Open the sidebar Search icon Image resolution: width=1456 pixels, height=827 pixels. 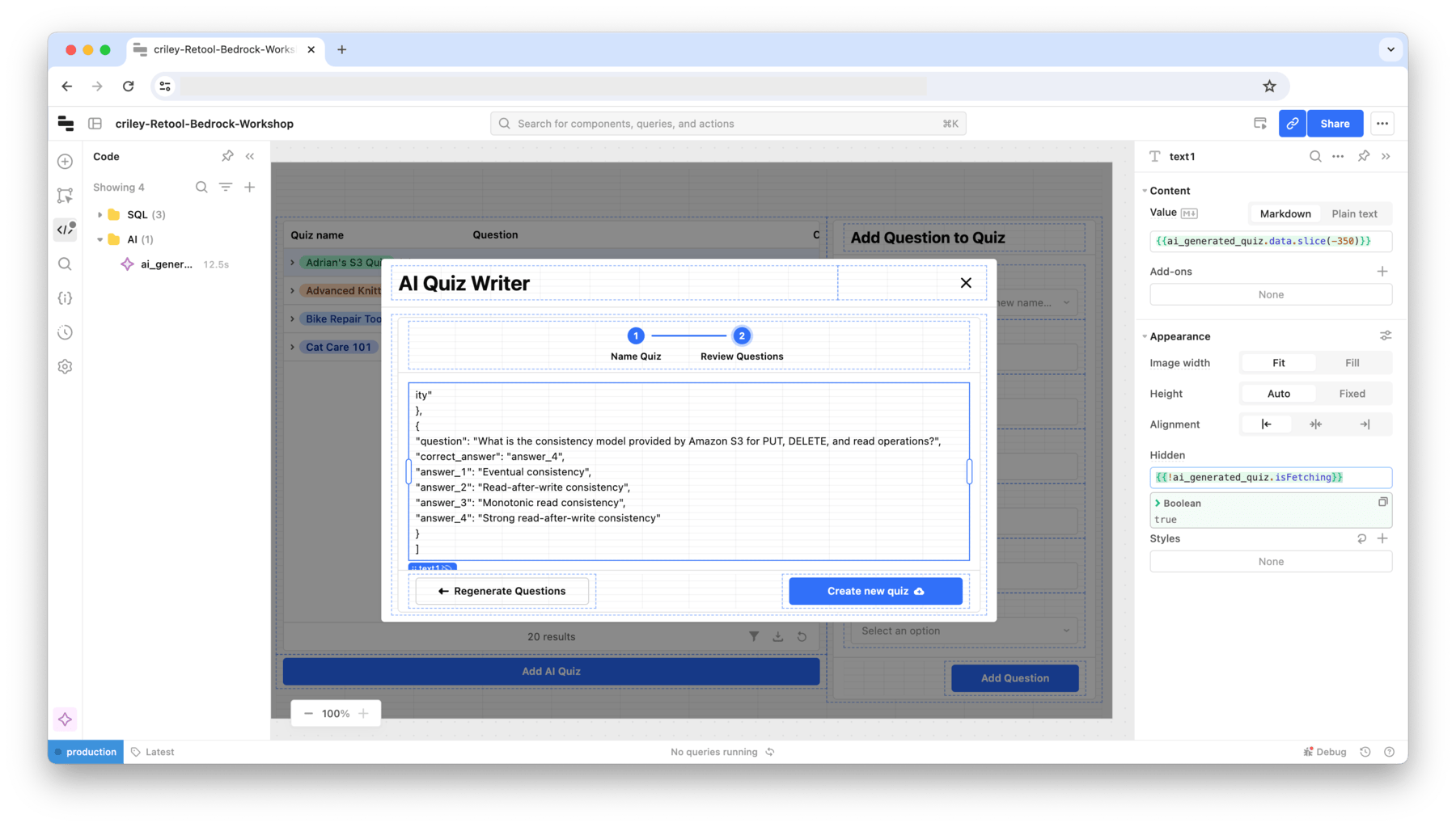point(66,264)
